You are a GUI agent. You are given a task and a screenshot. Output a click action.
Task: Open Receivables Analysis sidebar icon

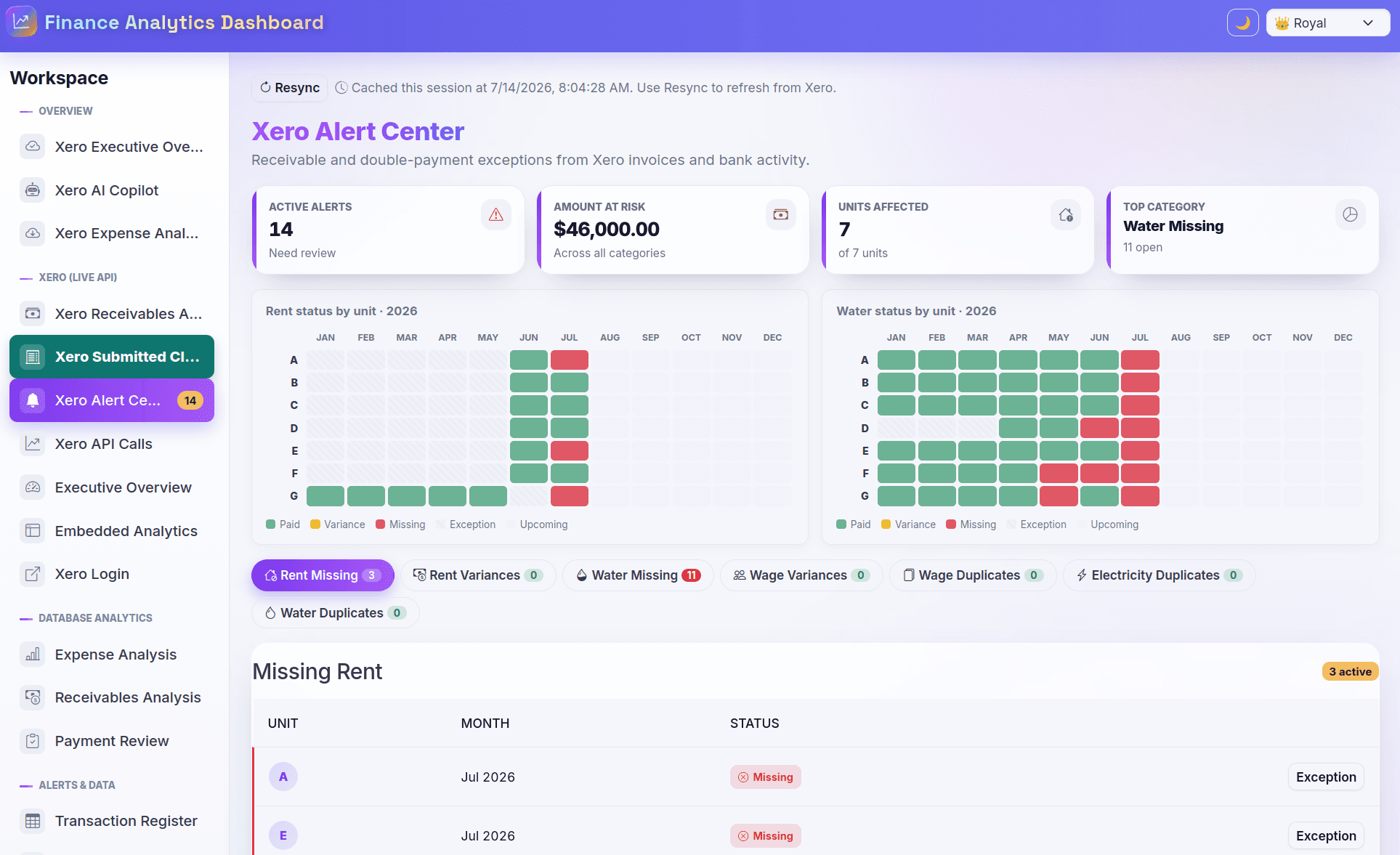[33, 697]
